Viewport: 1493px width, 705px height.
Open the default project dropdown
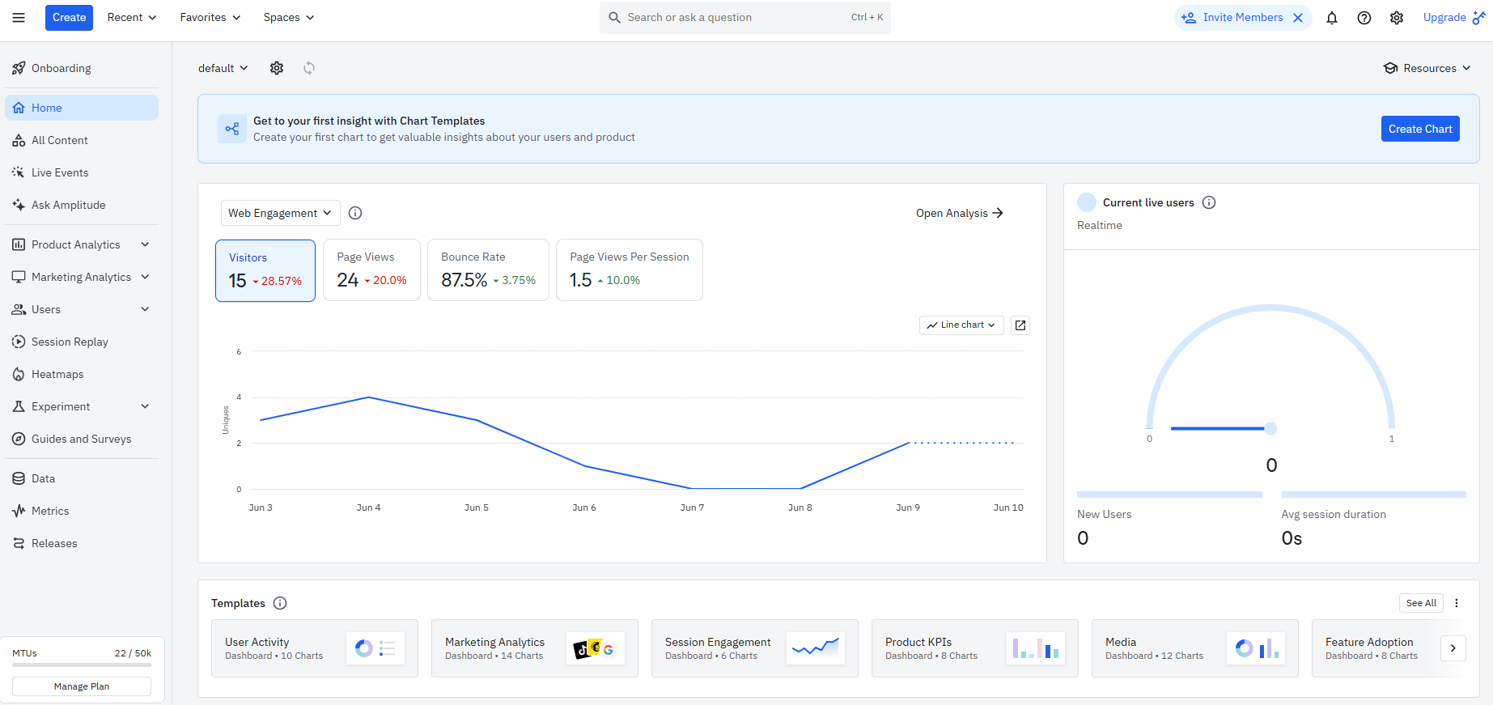223,68
